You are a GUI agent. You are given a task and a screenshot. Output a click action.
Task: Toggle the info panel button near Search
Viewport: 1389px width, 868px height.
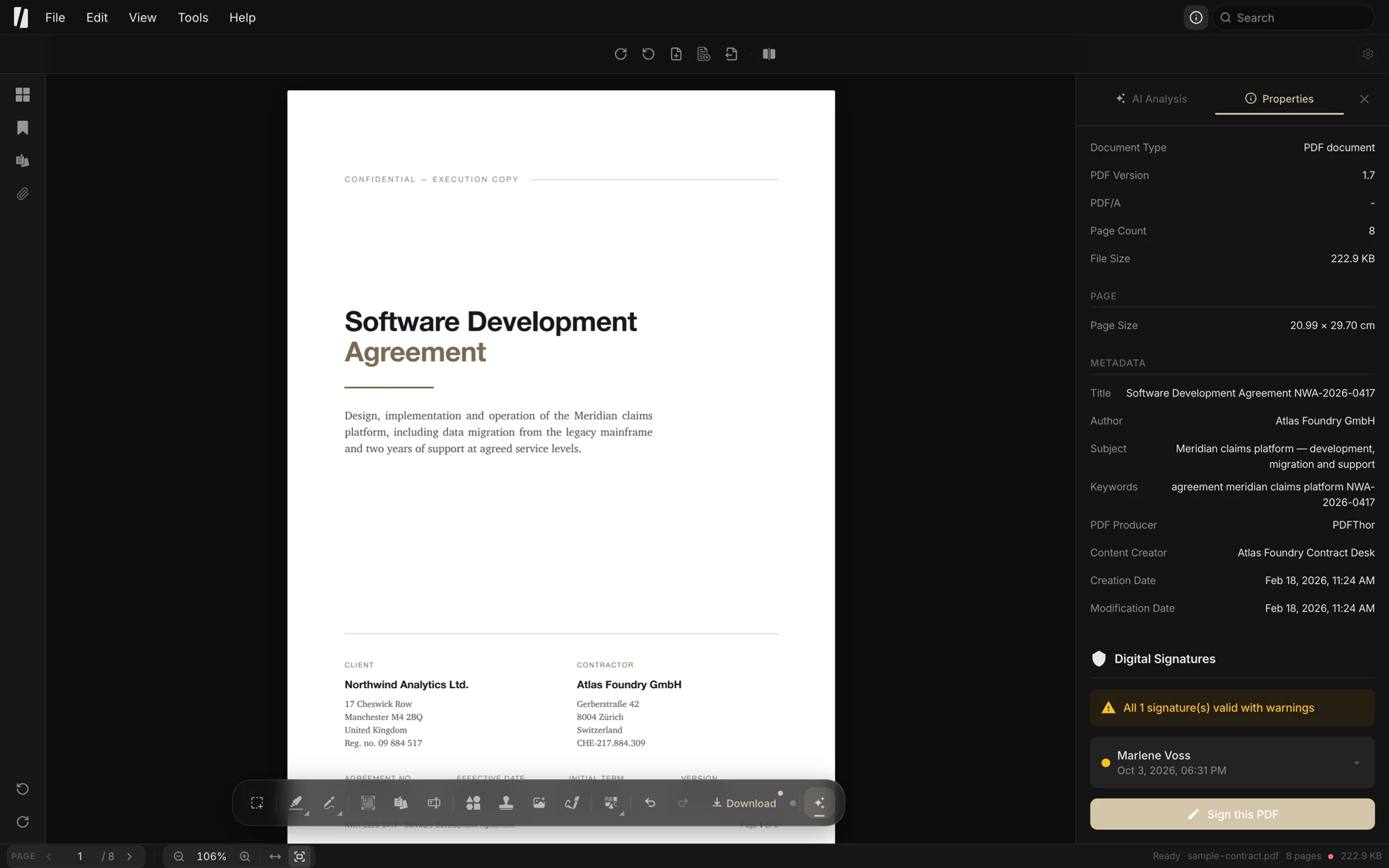(x=1196, y=18)
